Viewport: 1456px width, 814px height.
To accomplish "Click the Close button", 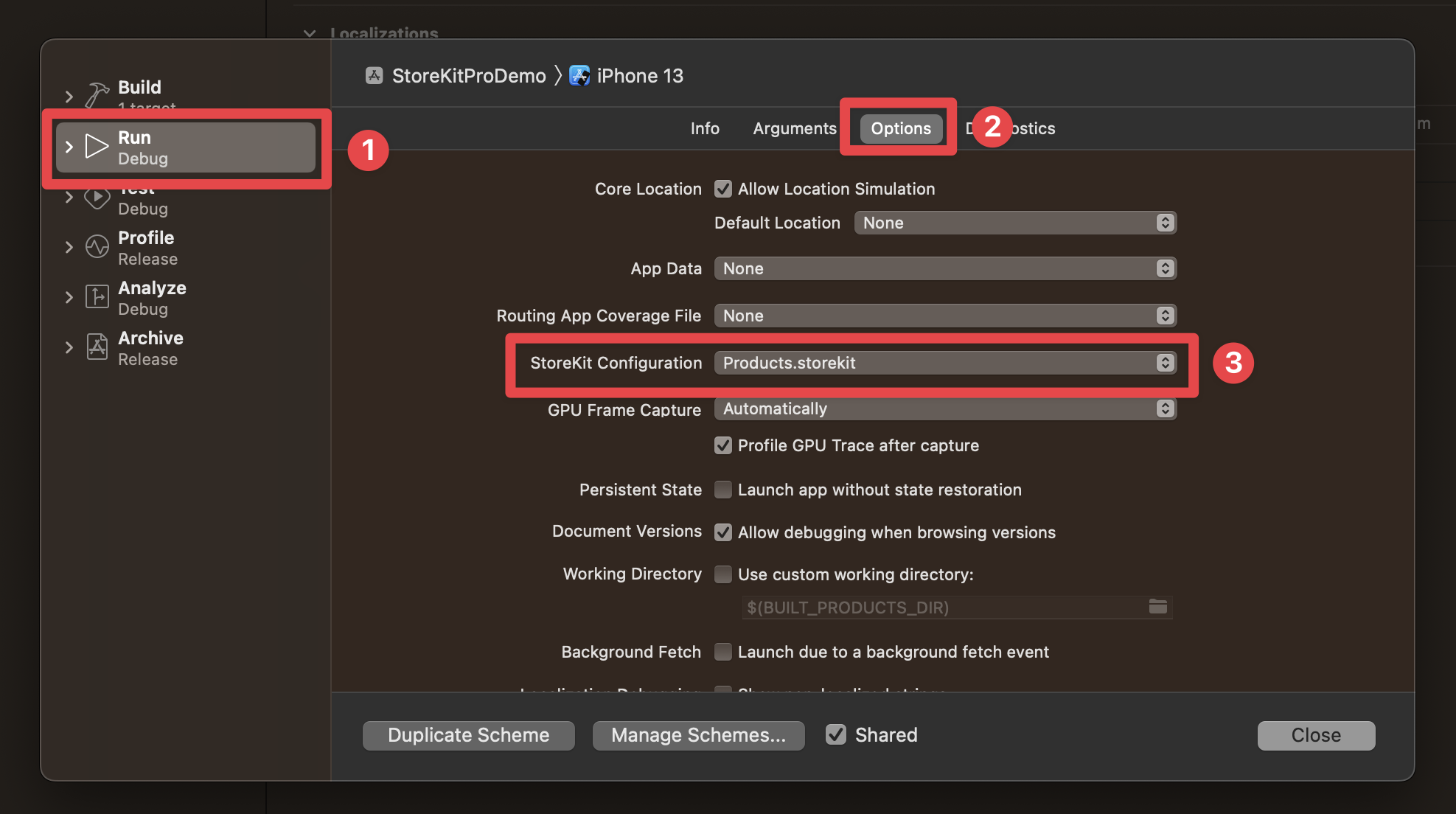I will click(1316, 735).
